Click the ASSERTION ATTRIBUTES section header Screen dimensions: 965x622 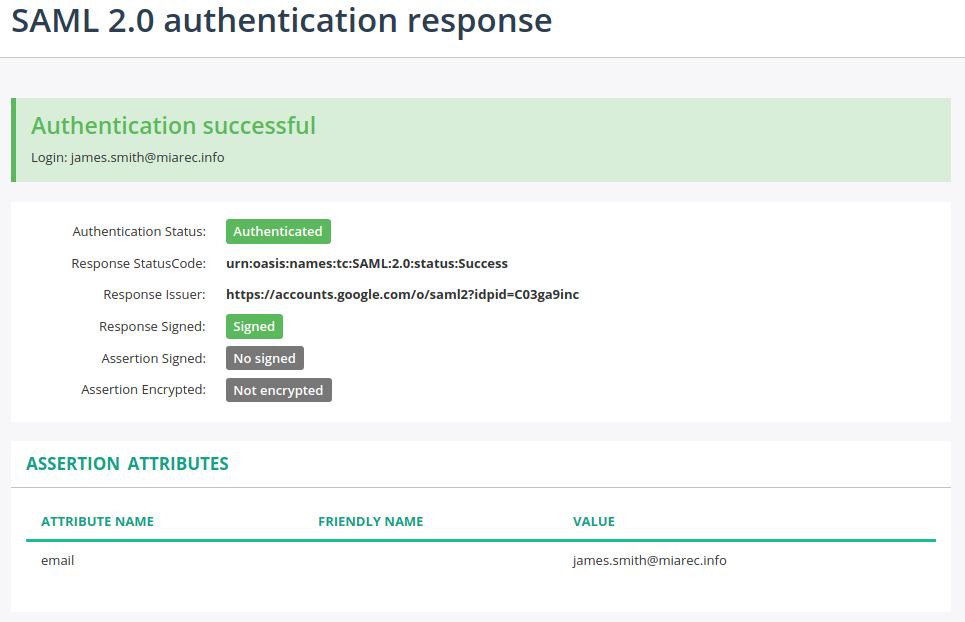pos(125,463)
